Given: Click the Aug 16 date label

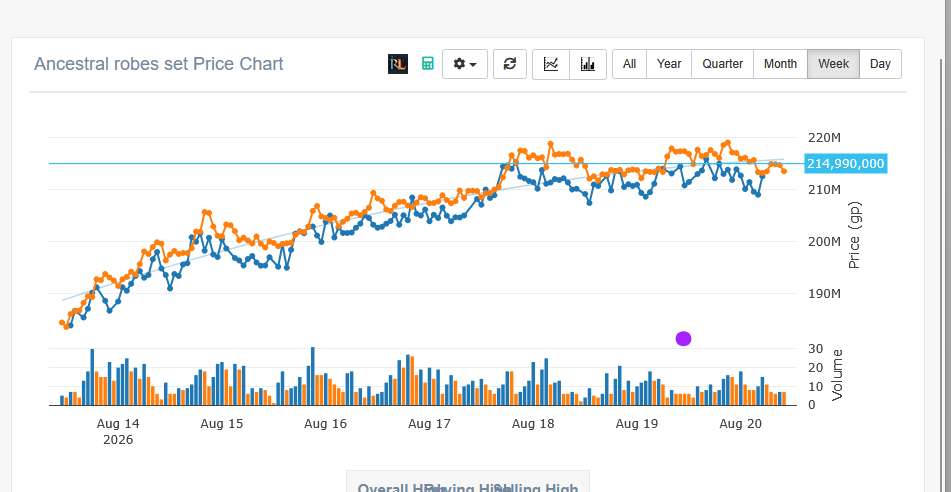Looking at the screenshot, I should (x=325, y=423).
